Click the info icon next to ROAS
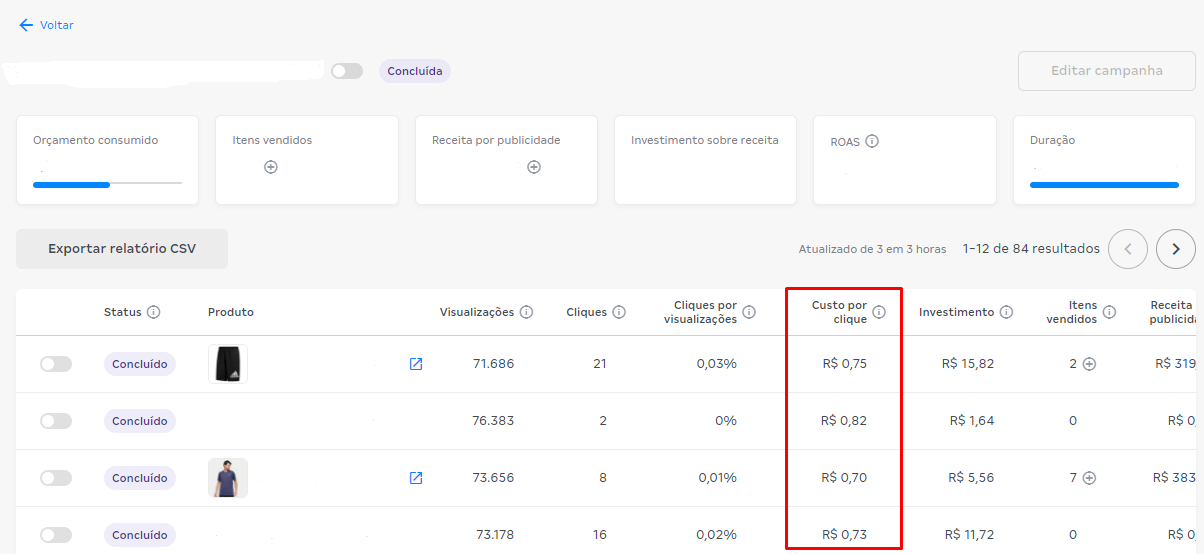The width and height of the screenshot is (1204, 554). (x=872, y=141)
